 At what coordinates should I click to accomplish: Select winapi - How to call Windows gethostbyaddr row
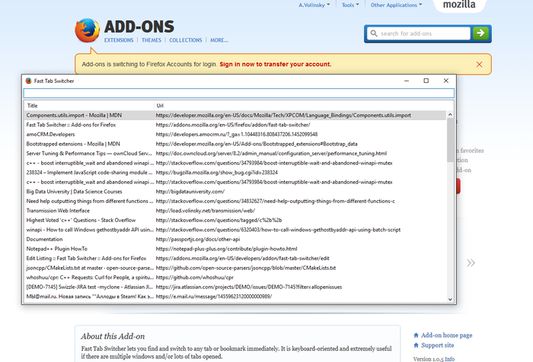click(x=235, y=229)
